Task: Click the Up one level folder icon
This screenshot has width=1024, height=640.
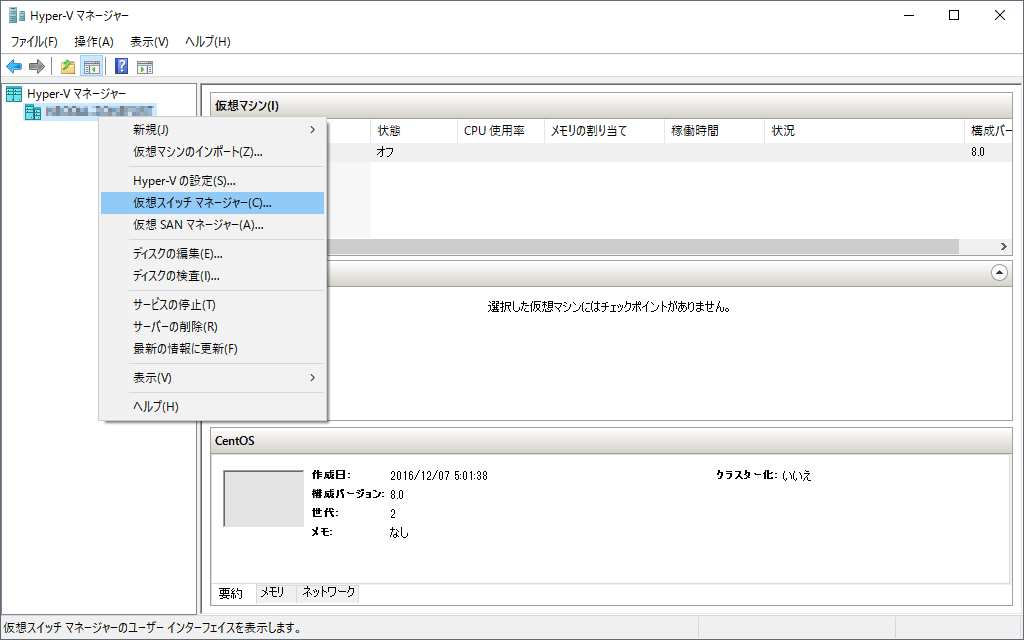Action: coord(68,67)
